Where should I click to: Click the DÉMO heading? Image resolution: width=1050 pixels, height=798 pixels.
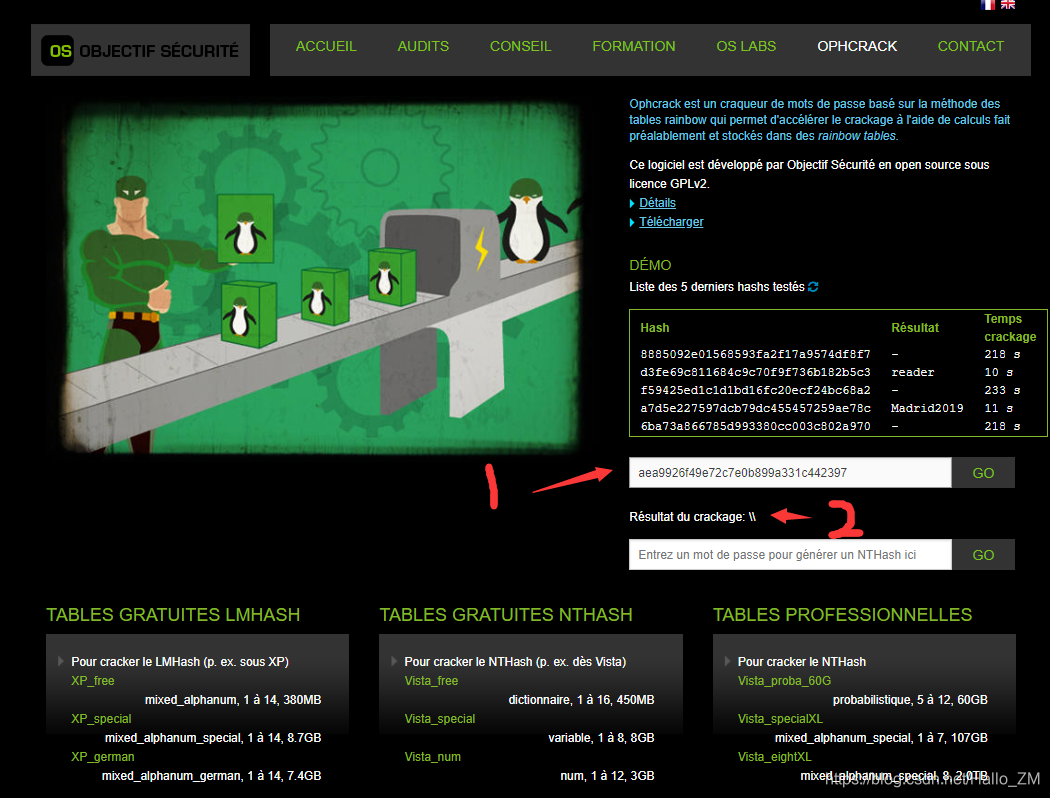[x=650, y=265]
